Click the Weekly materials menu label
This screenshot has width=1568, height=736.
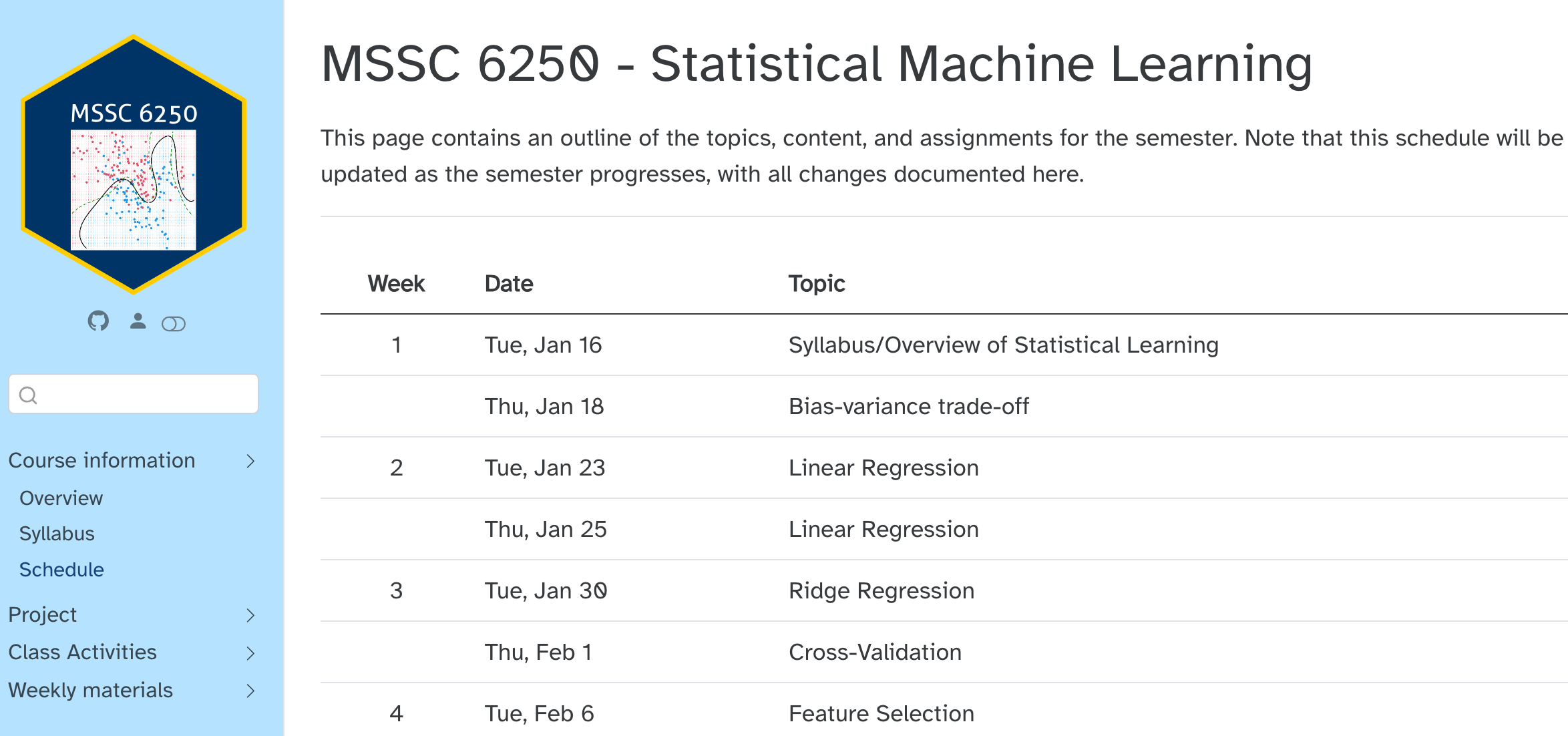(x=90, y=691)
